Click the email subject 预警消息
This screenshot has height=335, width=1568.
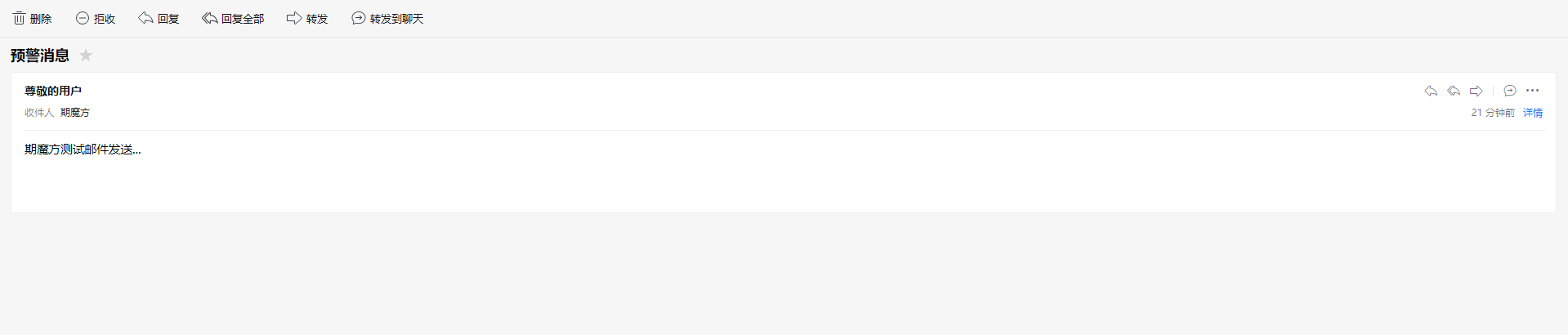40,56
